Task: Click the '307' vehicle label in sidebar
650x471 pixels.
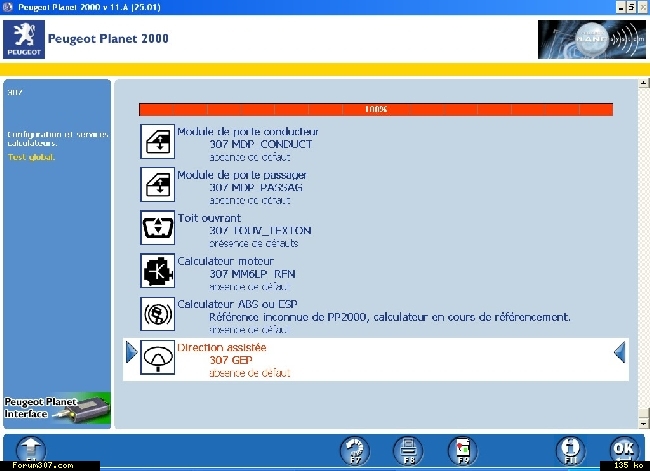Action: (15, 92)
